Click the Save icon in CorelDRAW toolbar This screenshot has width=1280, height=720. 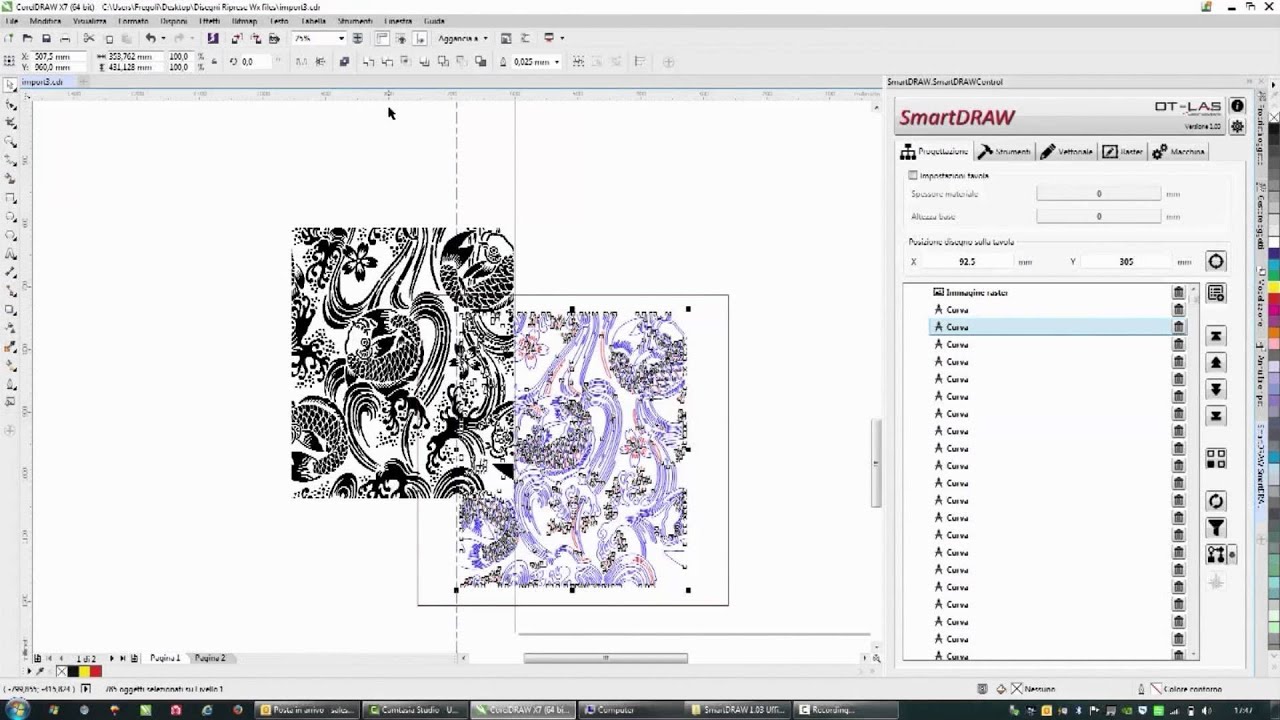[46, 39]
